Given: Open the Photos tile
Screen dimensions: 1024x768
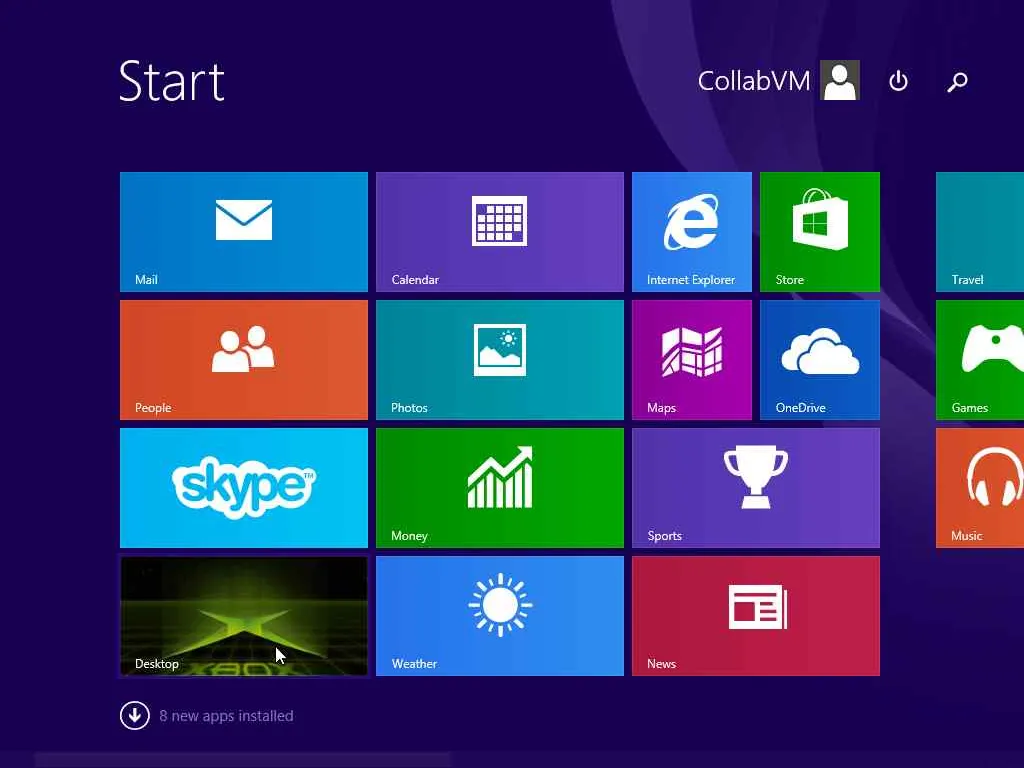Looking at the screenshot, I should tap(500, 360).
